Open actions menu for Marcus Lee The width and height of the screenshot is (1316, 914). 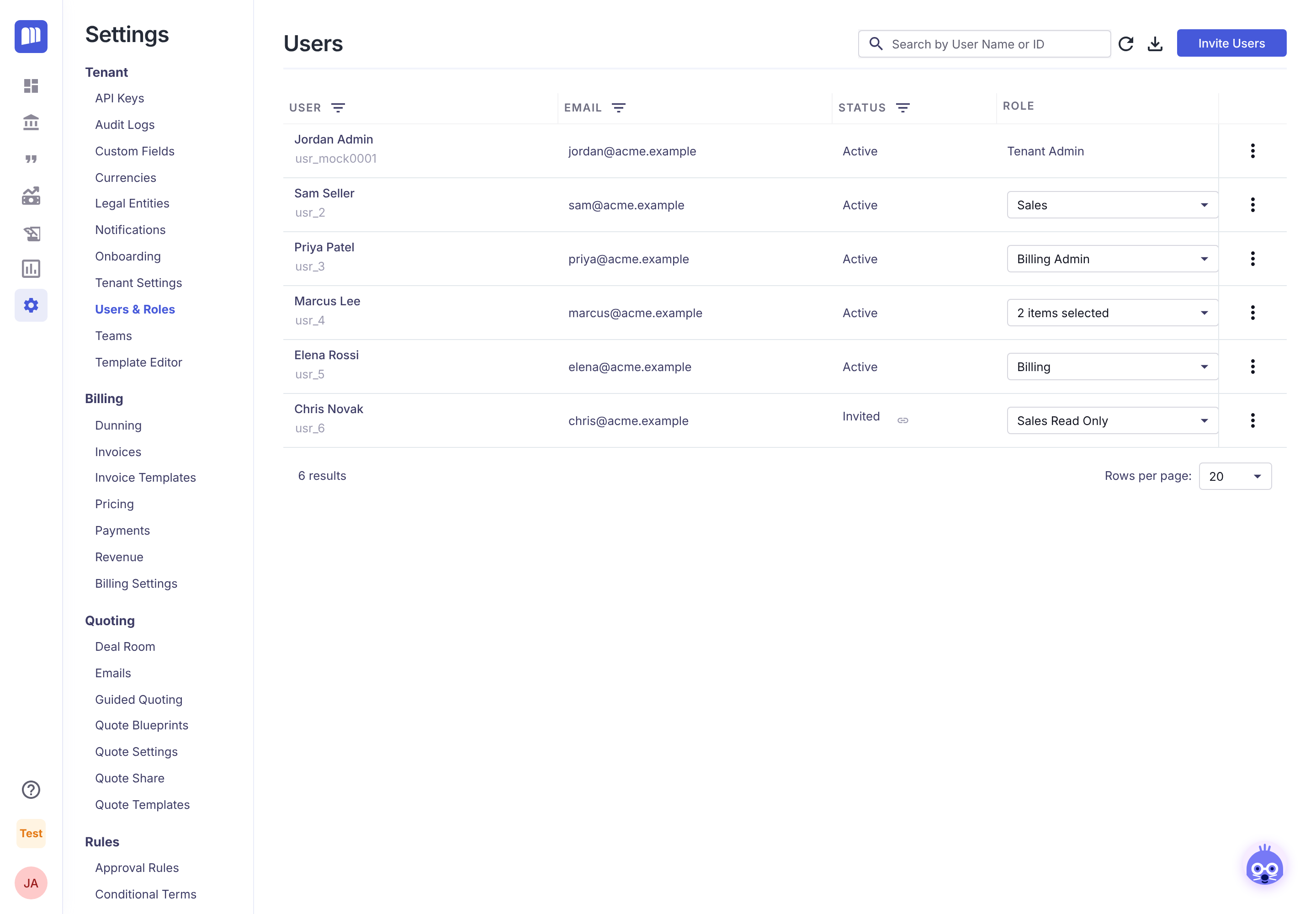pyautogui.click(x=1252, y=313)
